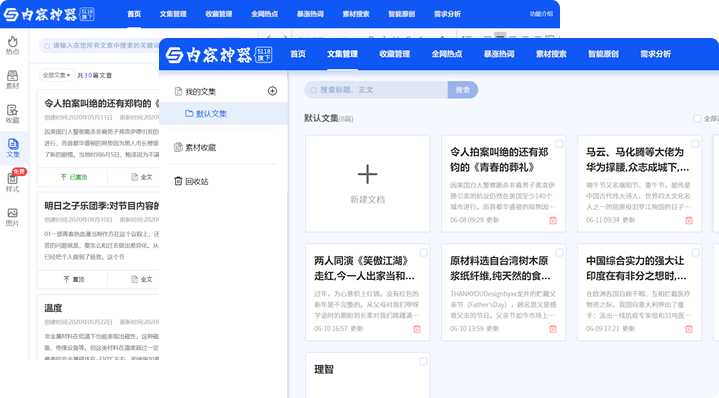Open the 温度 article in back window
The width and height of the screenshot is (719, 398).
(x=53, y=308)
